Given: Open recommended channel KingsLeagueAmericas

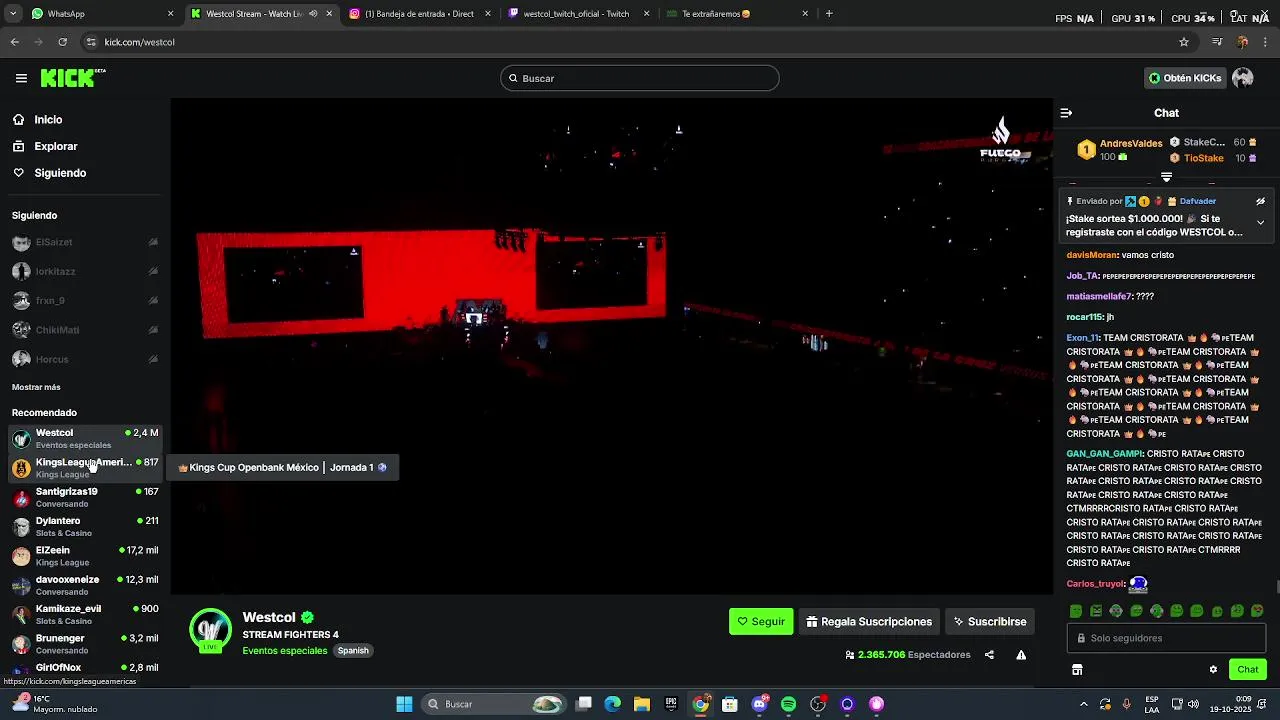Looking at the screenshot, I should [x=85, y=468].
